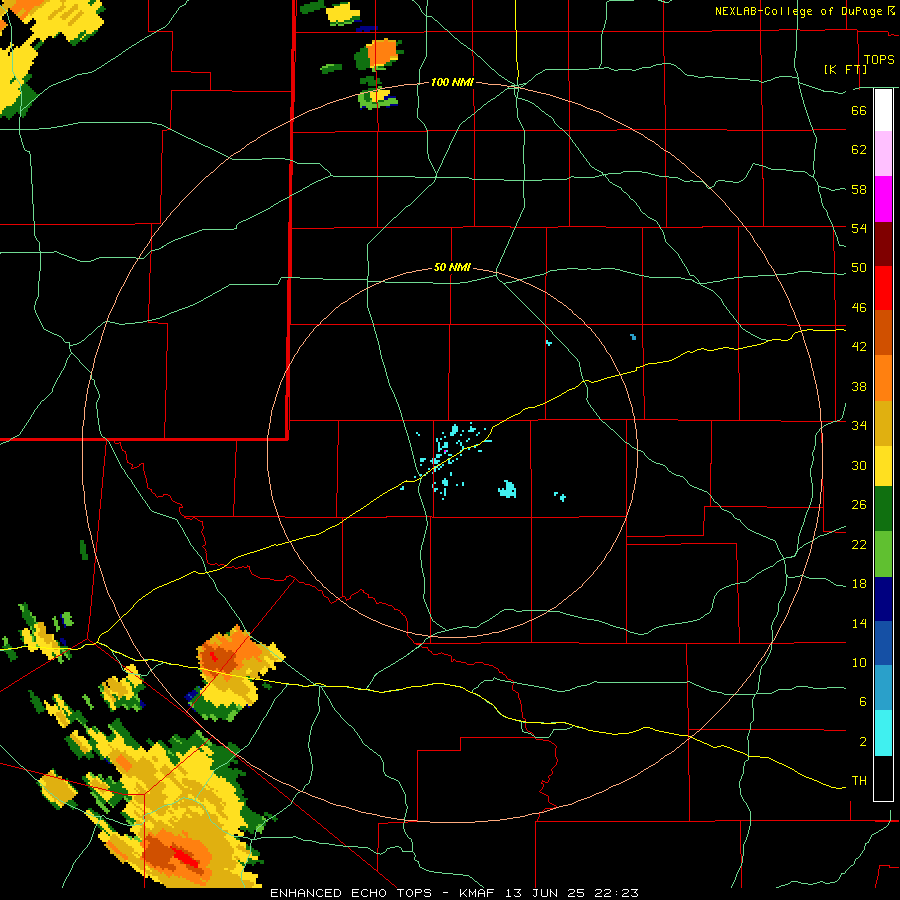Click the legend value 38
Image resolution: width=900 pixels, height=900 pixels.
[x=859, y=387]
